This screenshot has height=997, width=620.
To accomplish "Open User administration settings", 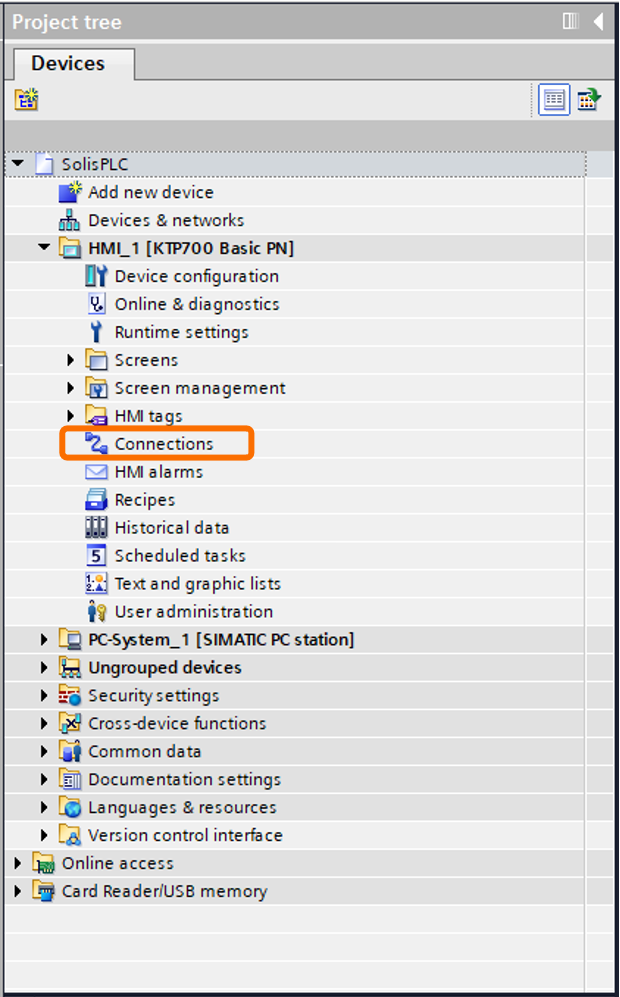I will [194, 611].
